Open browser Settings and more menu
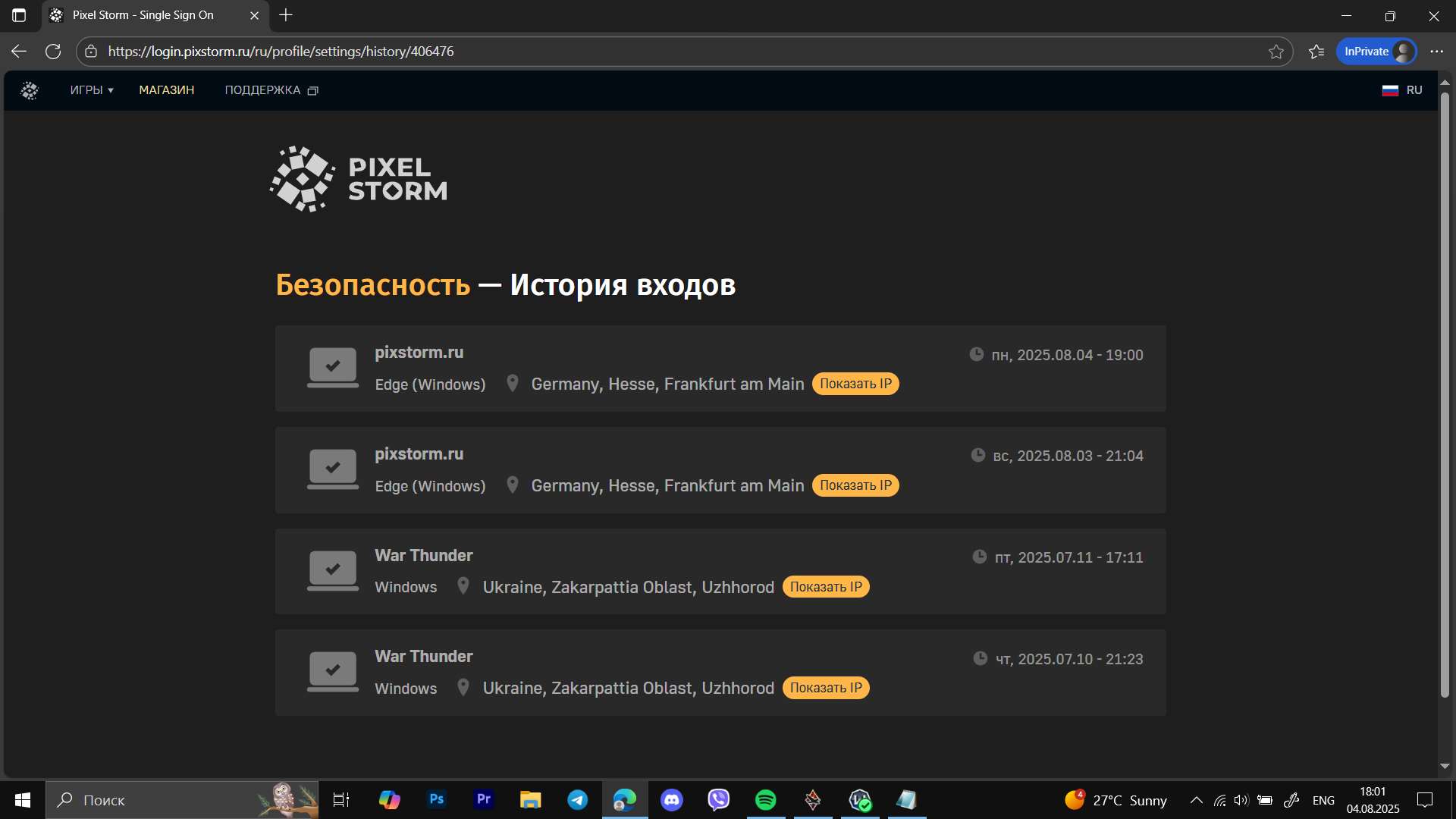The image size is (1456, 819). [1436, 52]
